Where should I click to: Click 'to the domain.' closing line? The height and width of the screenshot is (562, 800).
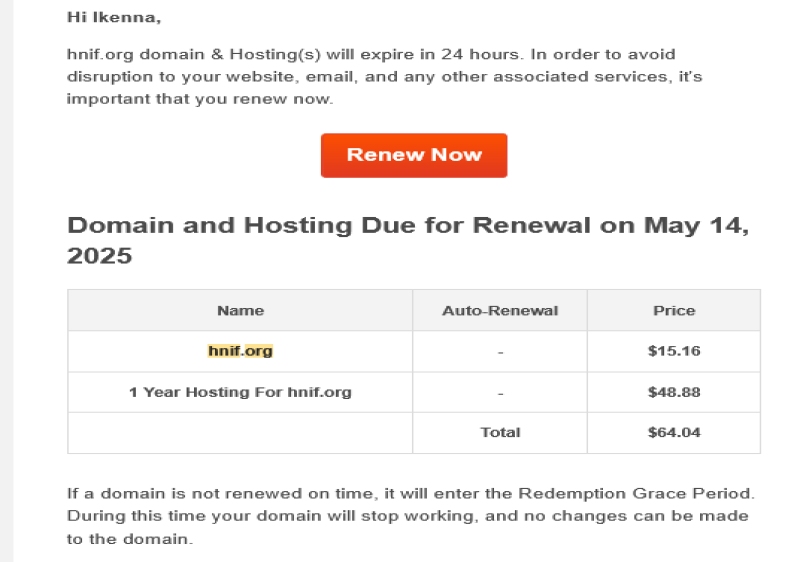click(x=130, y=539)
